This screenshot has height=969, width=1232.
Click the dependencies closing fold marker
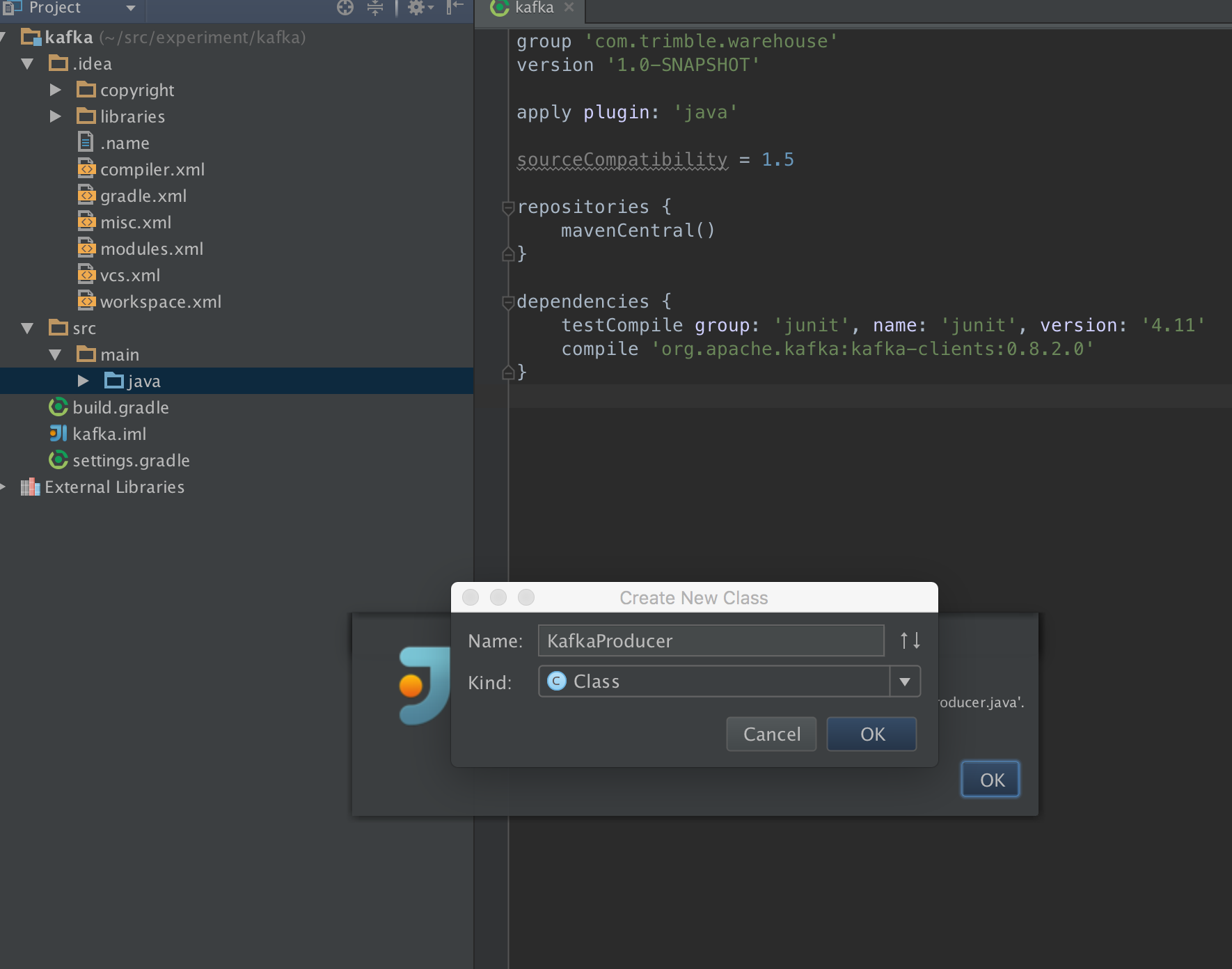coord(508,372)
